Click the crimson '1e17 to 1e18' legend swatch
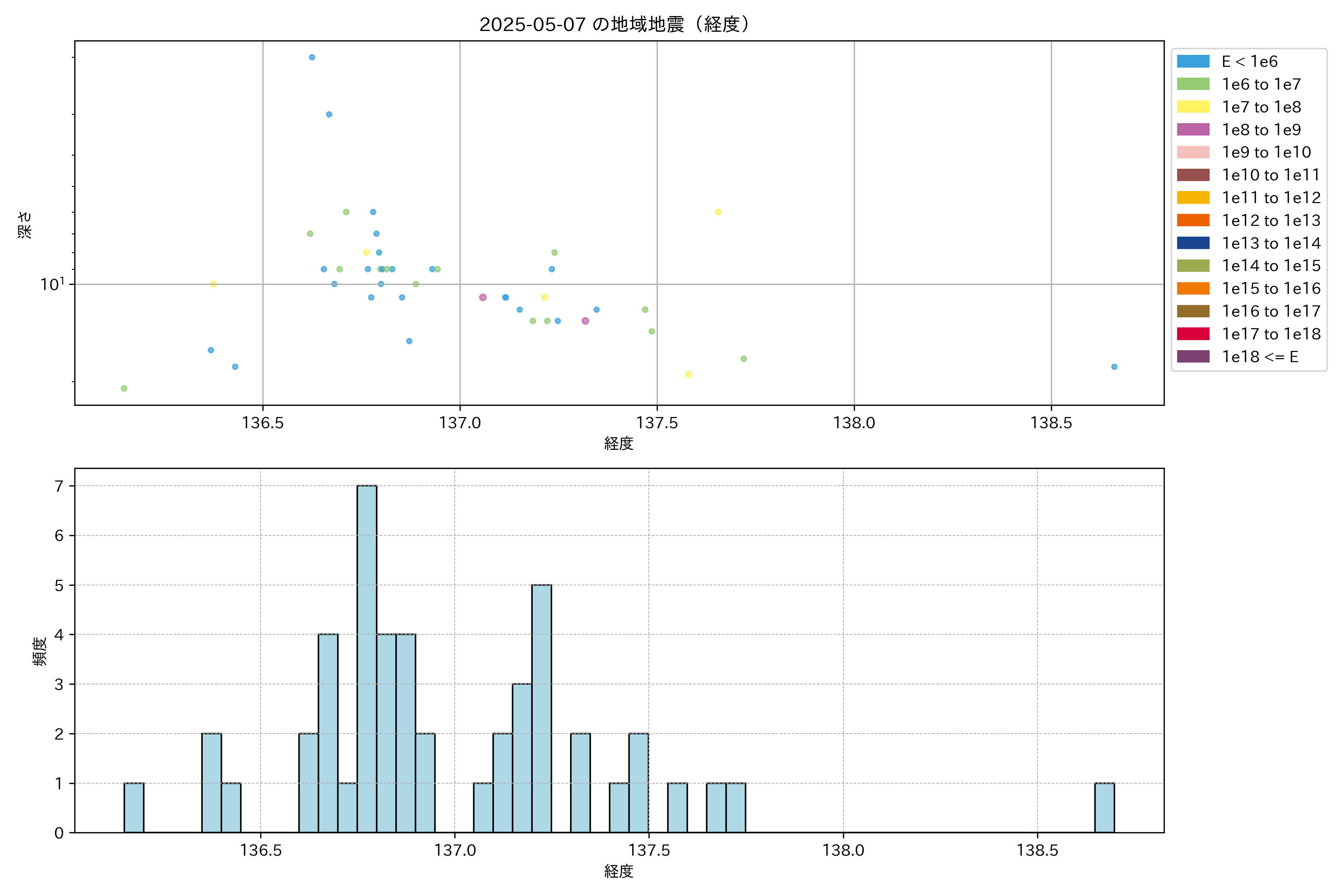This screenshot has width=1344, height=896. 1192,334
